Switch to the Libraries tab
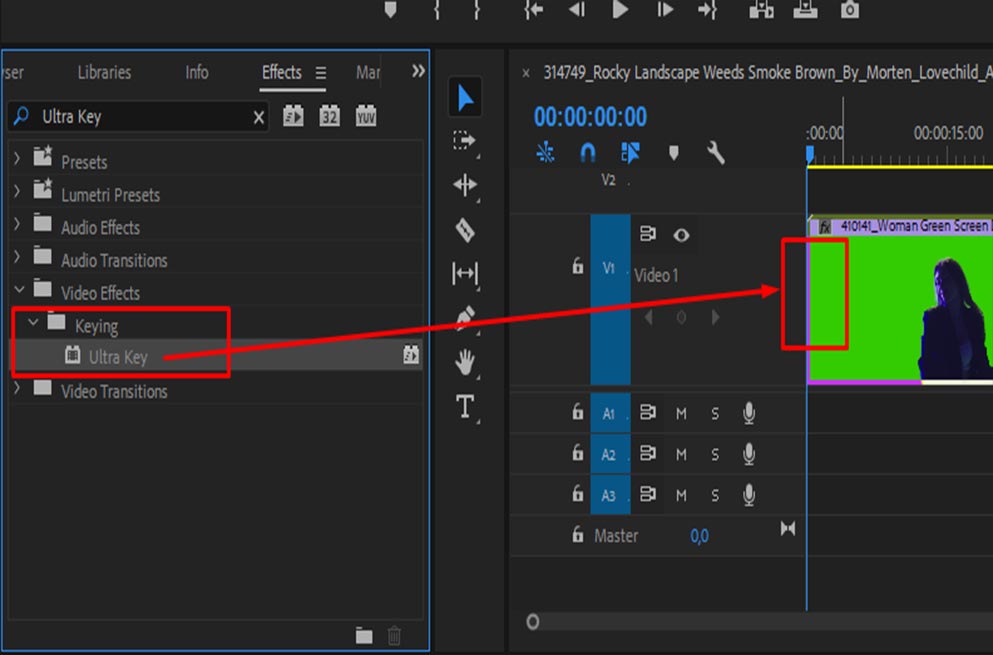 104,72
